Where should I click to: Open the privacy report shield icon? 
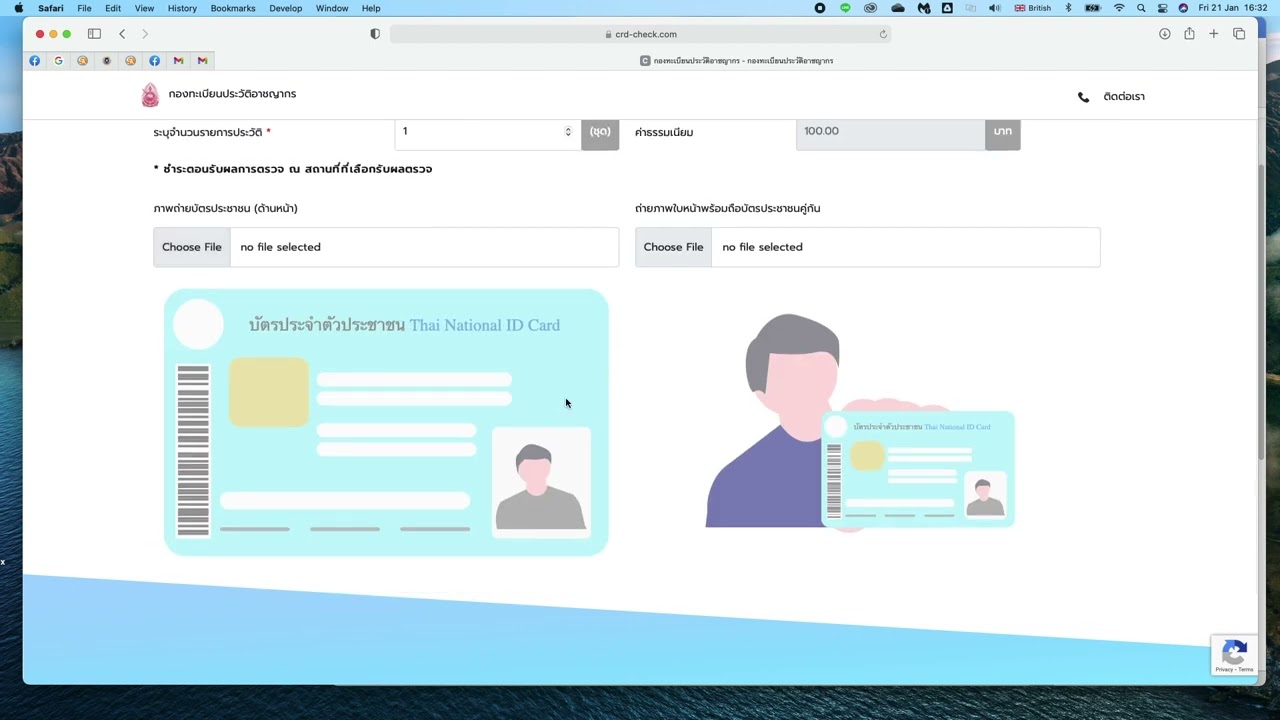(375, 34)
